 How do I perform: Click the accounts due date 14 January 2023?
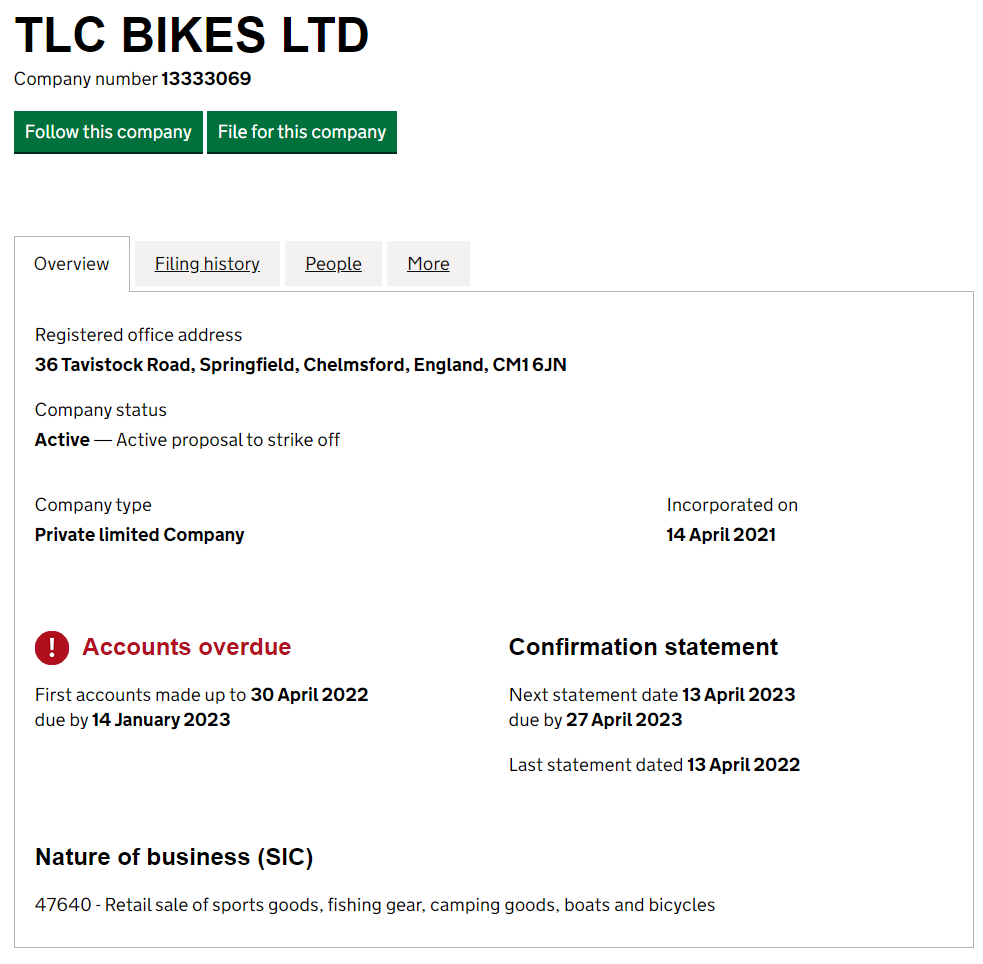point(160,719)
